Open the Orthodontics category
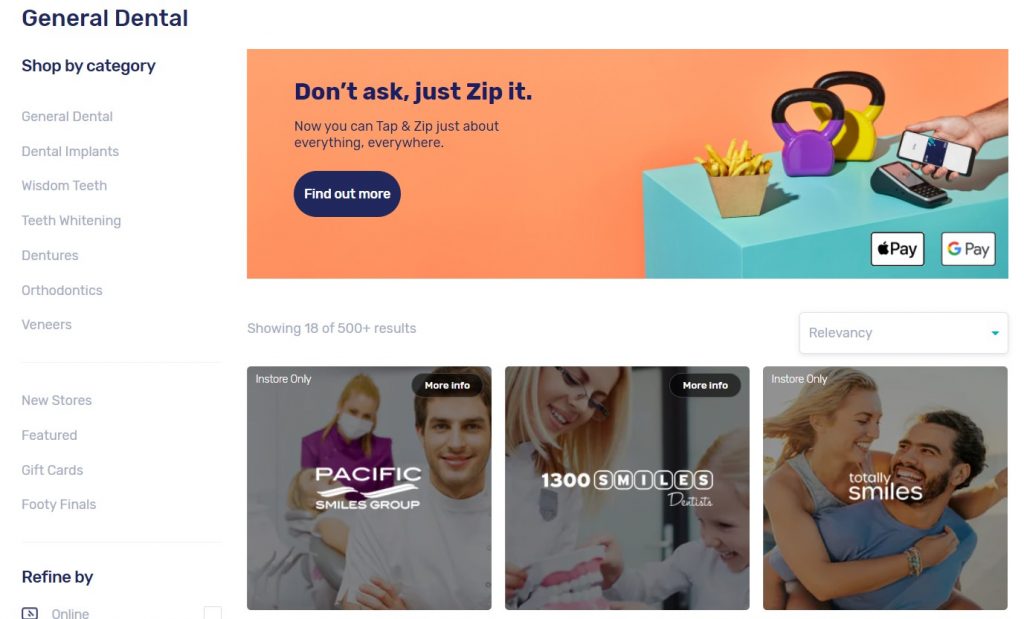Screen dimensions: 1024x619 tap(62, 291)
